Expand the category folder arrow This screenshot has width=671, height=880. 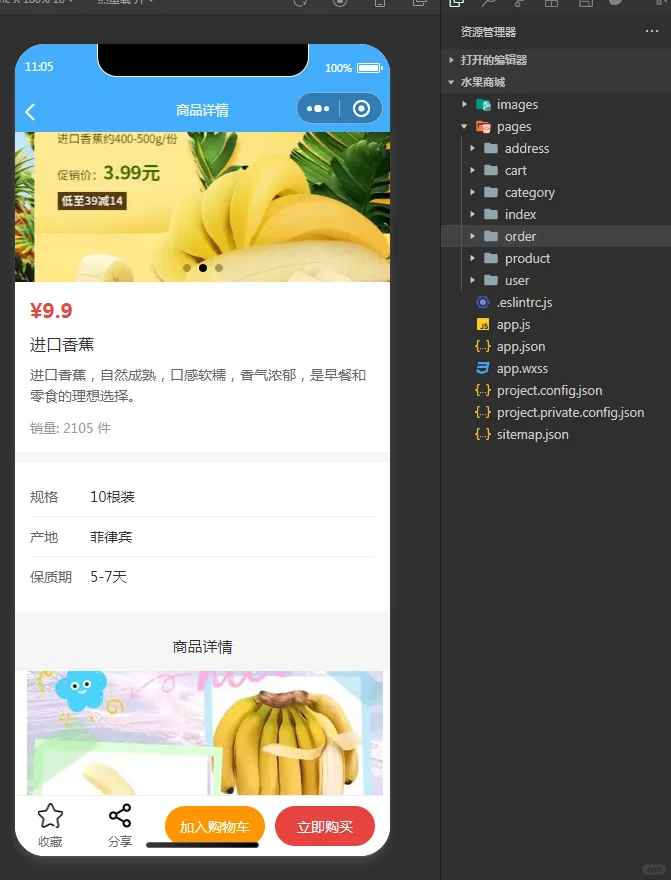[472, 192]
